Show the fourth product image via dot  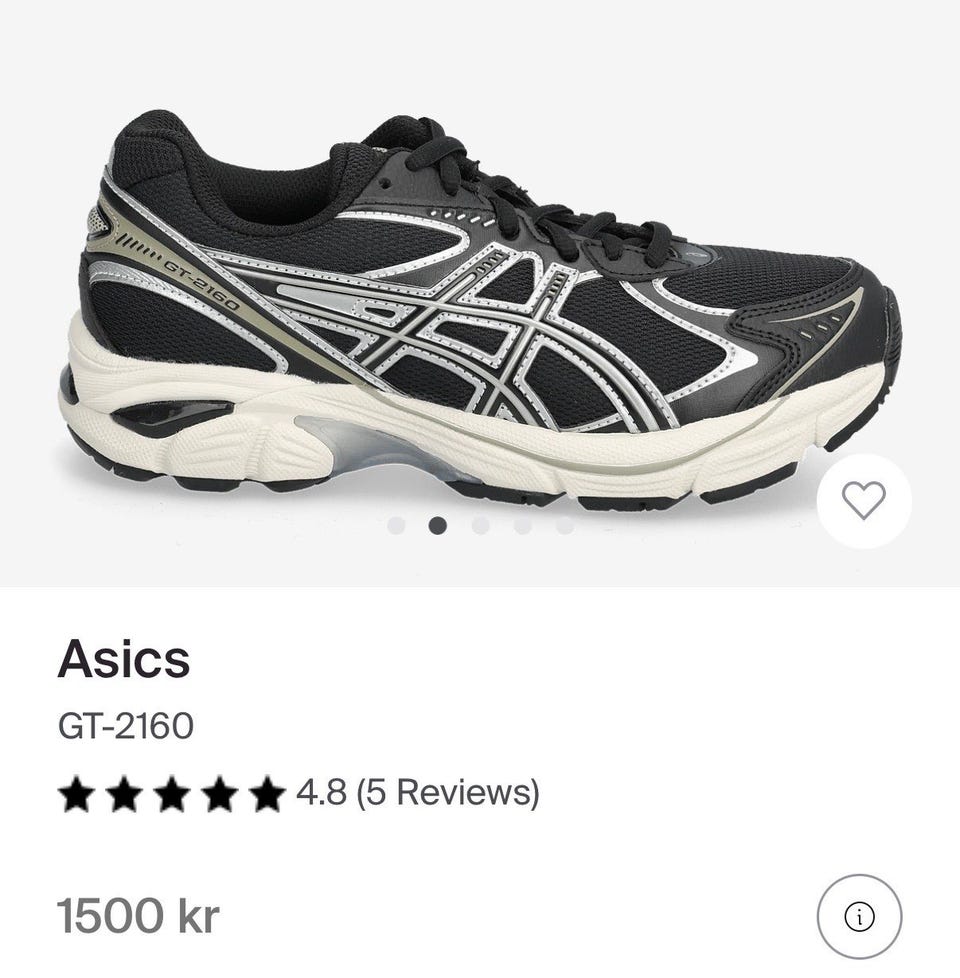click(523, 526)
